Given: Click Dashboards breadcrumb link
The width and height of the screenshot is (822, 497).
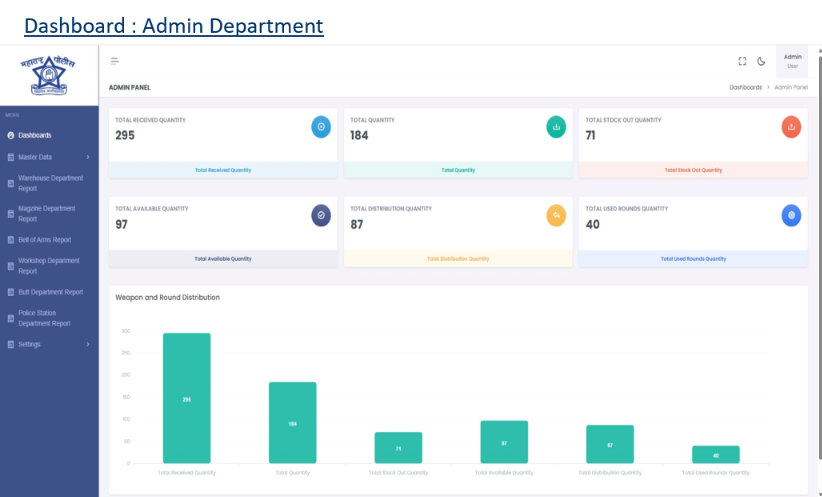Looking at the screenshot, I should [x=745, y=88].
